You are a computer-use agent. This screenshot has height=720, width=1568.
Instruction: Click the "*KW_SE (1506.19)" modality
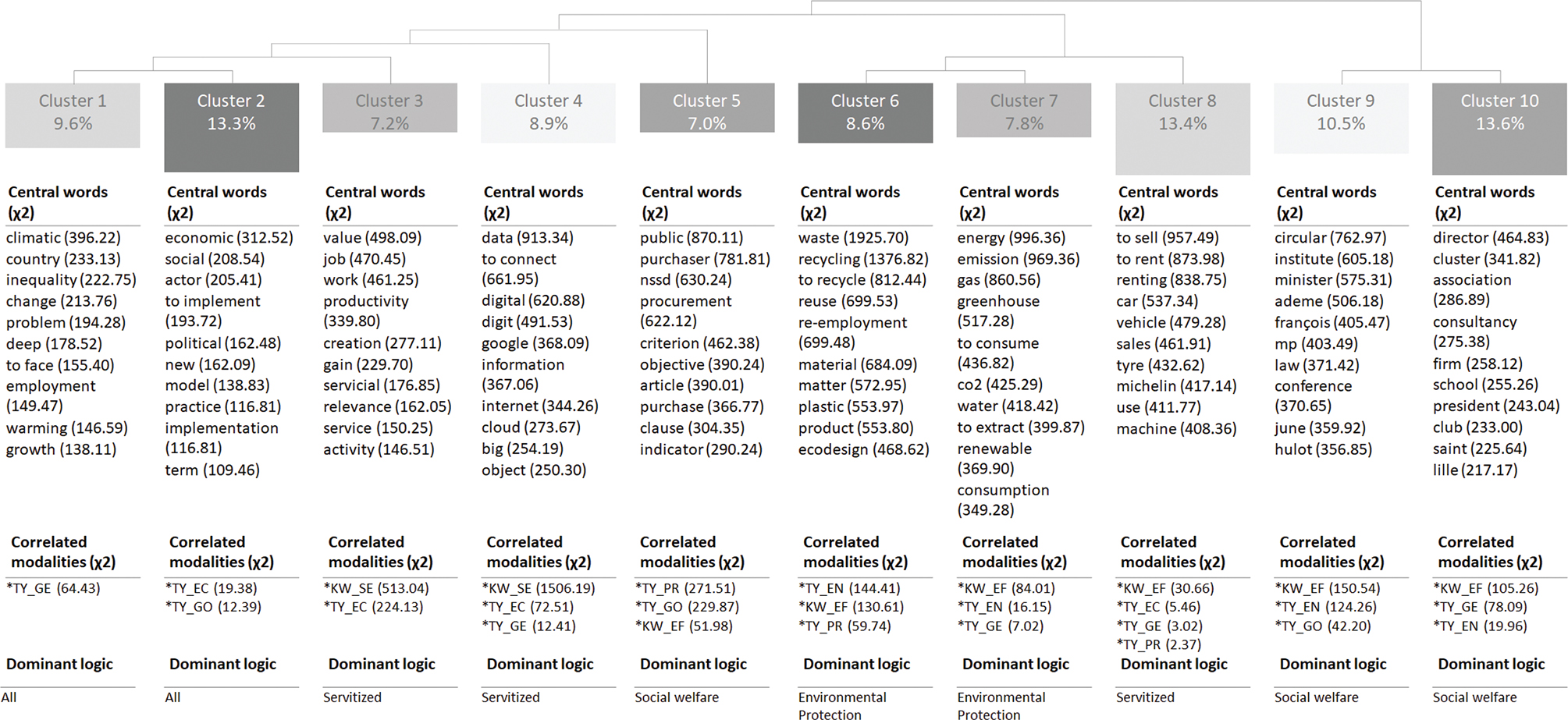pyautogui.click(x=538, y=588)
